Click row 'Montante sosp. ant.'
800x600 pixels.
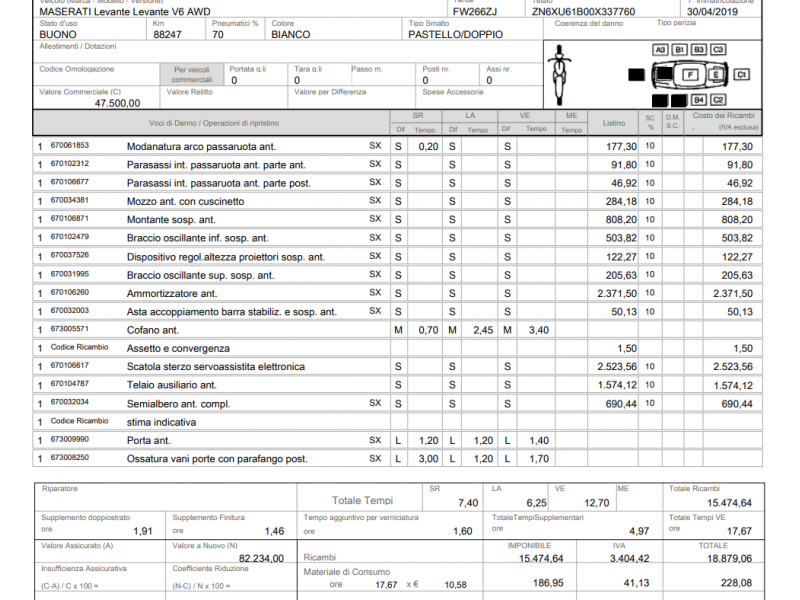point(397,220)
